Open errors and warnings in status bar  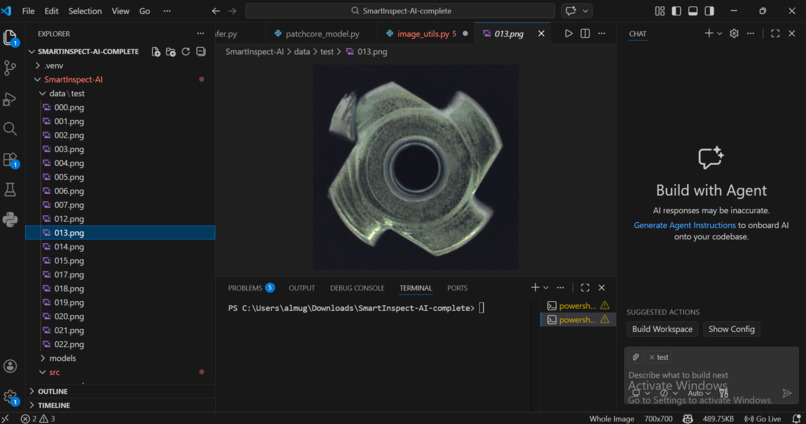(x=38, y=419)
